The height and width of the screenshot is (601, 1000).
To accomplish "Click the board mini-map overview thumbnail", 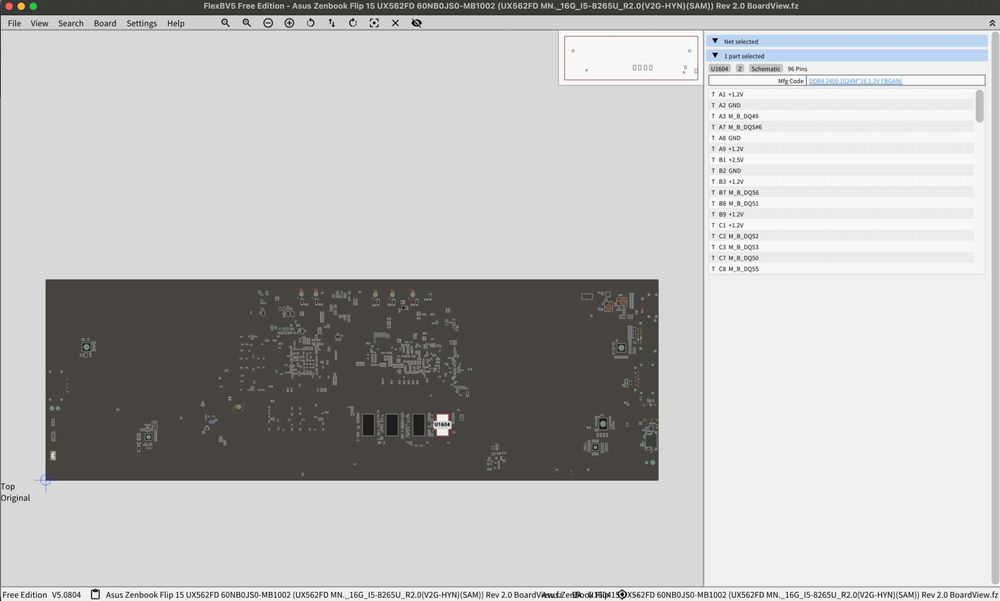I will click(631, 57).
